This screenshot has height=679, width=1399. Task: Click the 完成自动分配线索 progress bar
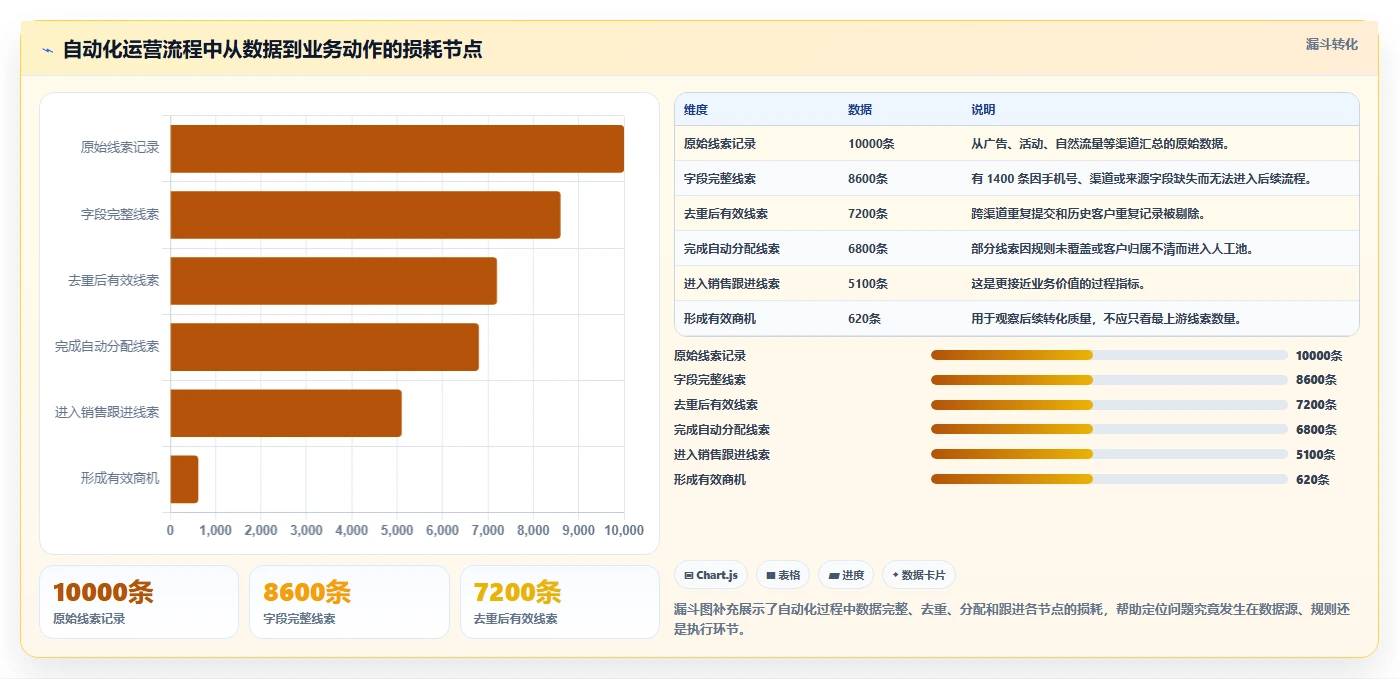click(x=1109, y=429)
